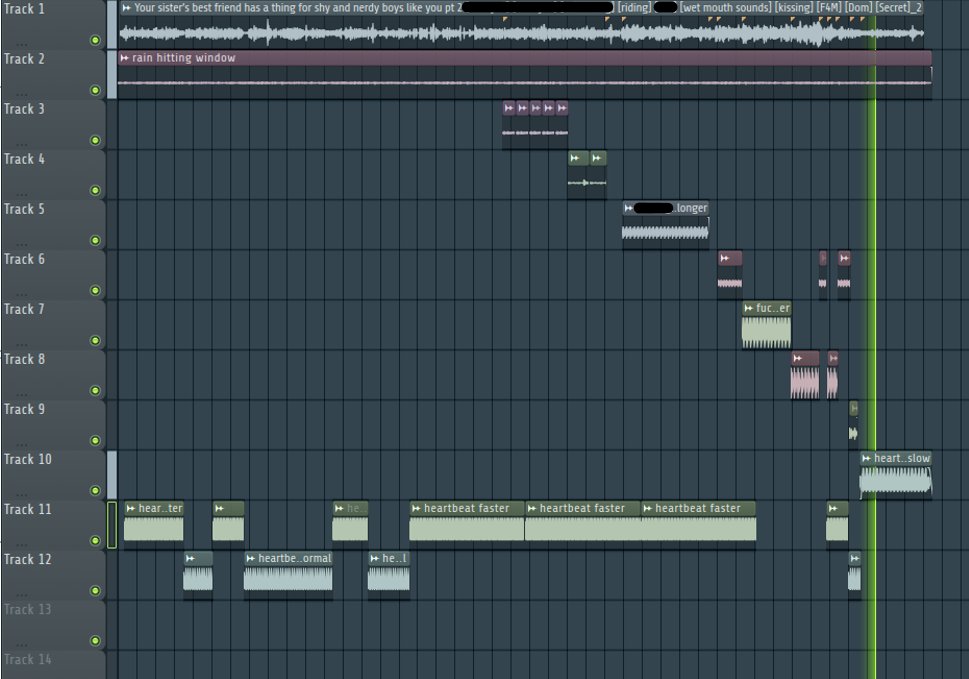This screenshot has width=969, height=679.
Task: Open menu arrow of last heartbeat faster clip
Action: [647, 508]
